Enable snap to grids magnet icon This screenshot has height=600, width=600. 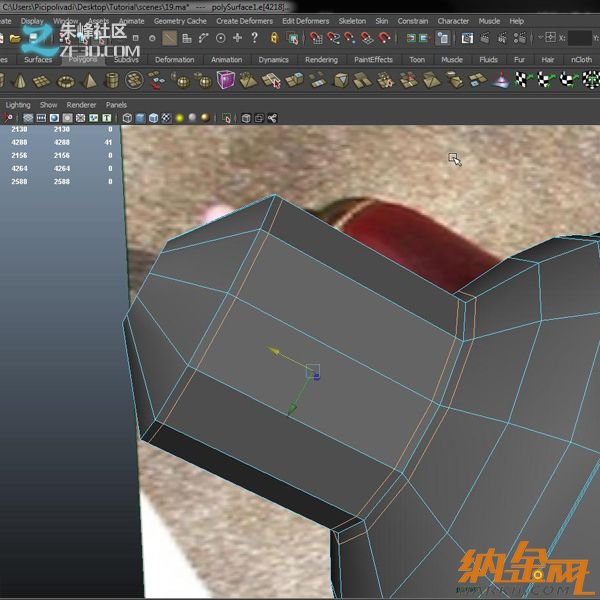(316, 38)
